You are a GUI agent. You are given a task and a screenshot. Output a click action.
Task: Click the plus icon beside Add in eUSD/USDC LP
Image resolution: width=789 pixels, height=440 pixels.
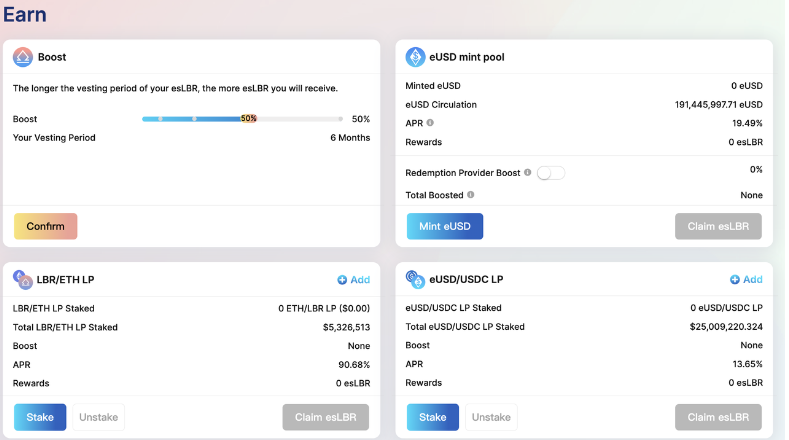pyautogui.click(x=735, y=279)
